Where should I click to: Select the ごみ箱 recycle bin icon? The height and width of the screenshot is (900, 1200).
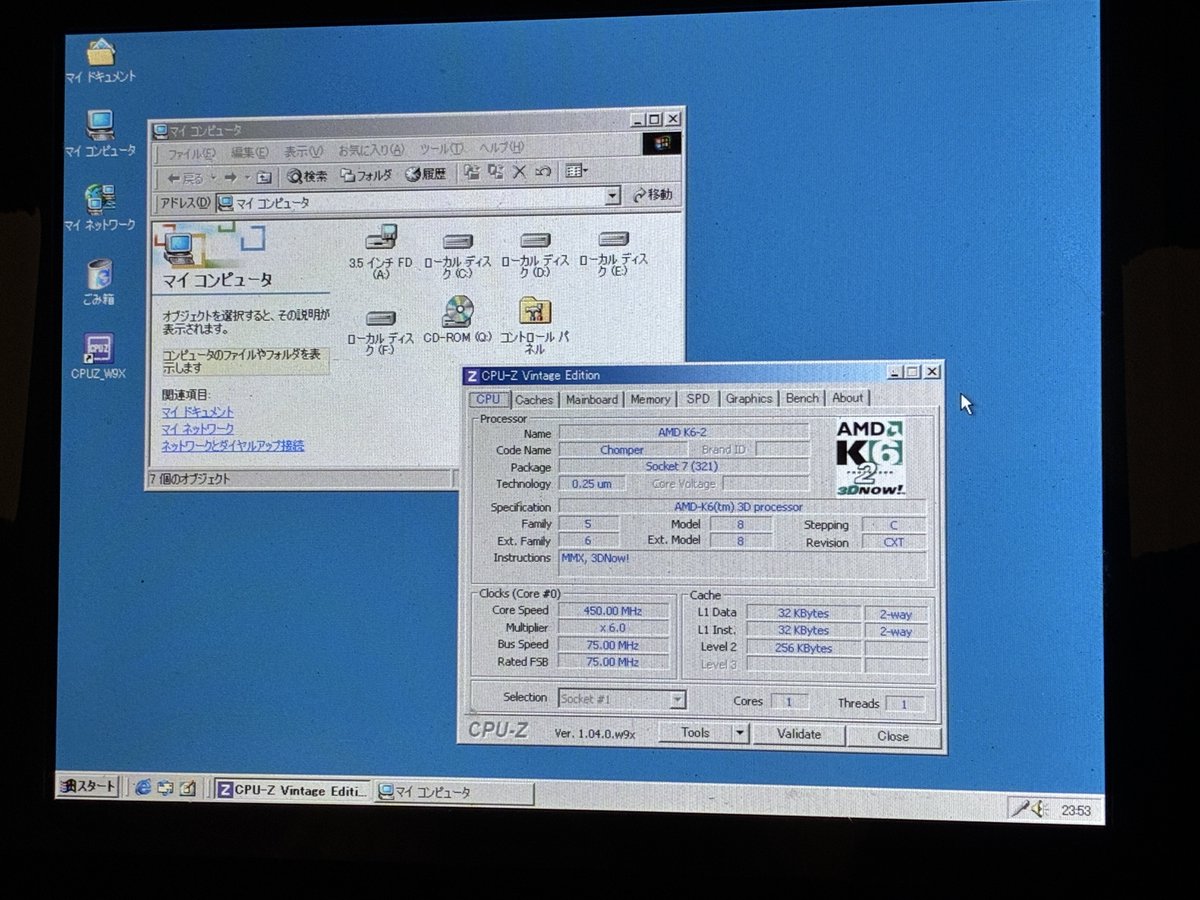pyautogui.click(x=99, y=282)
